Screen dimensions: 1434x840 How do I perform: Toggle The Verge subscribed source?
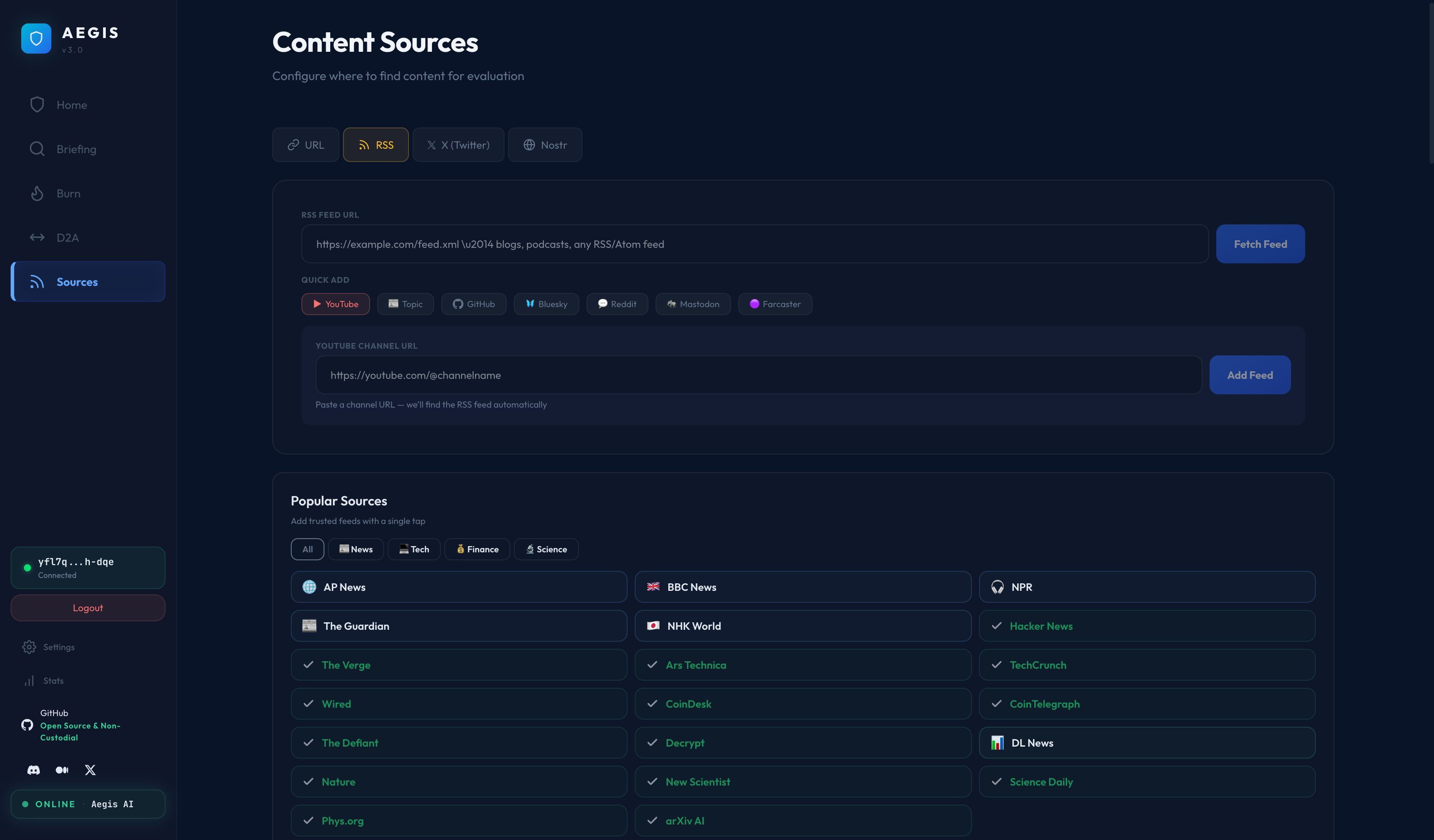pyautogui.click(x=459, y=665)
